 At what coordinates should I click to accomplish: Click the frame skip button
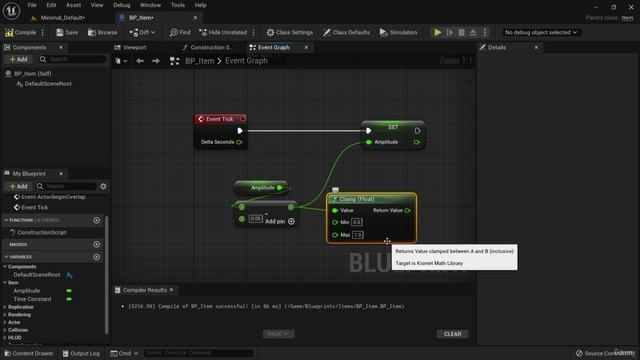tap(450, 32)
